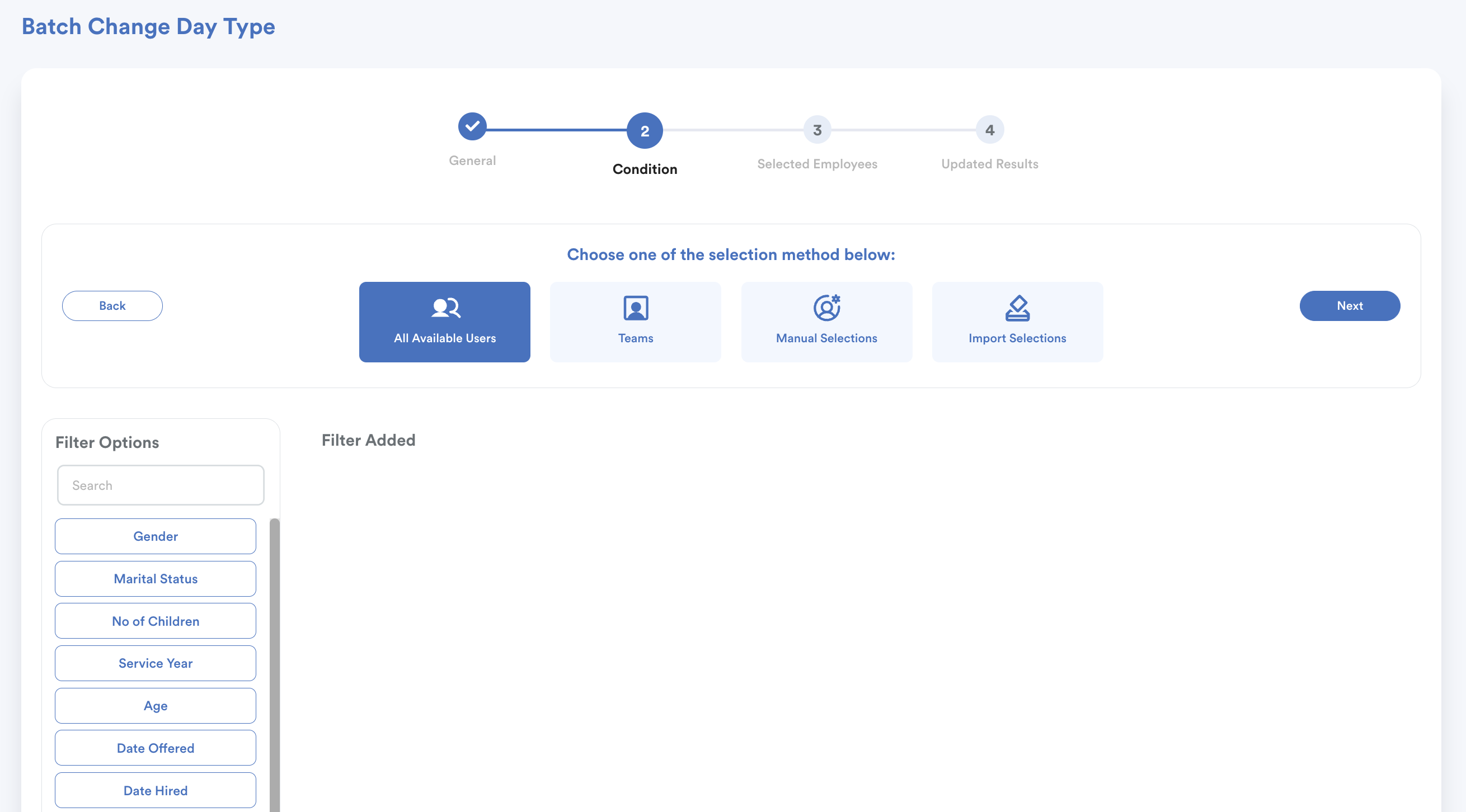The height and width of the screenshot is (812, 1466).
Task: Click the completed General step checkmark
Action: click(472, 126)
